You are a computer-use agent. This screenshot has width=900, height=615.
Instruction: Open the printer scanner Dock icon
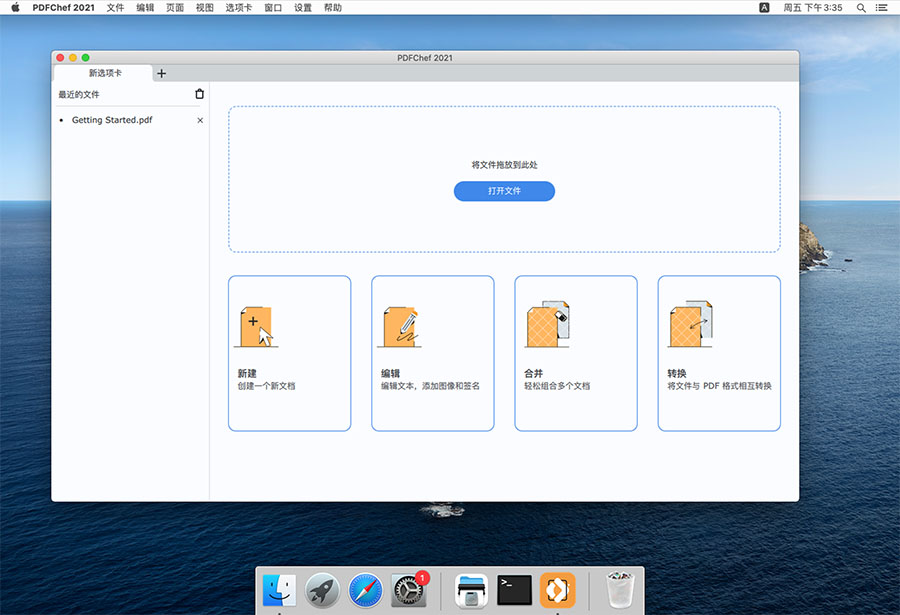tap(471, 590)
